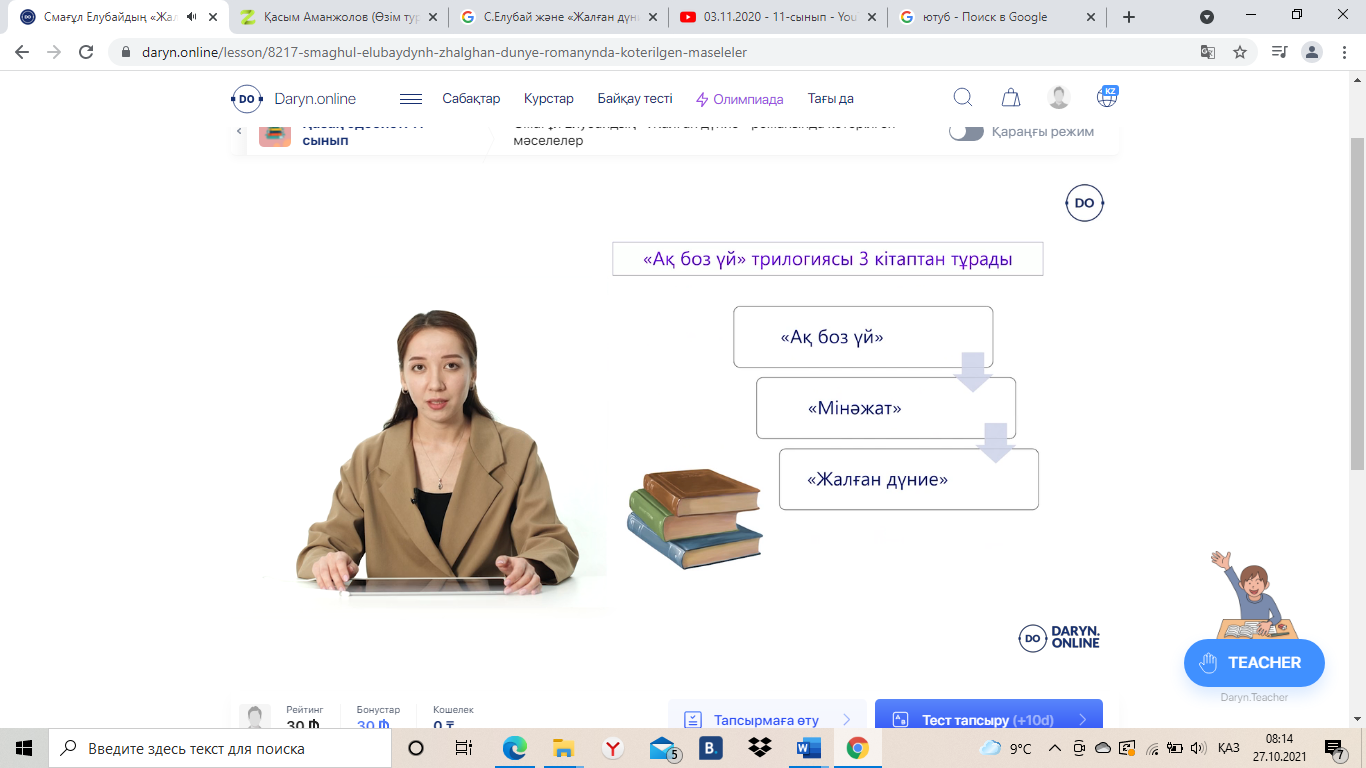
Task: Switch to ютуб - Поиск в Google tab
Action: pos(995,17)
